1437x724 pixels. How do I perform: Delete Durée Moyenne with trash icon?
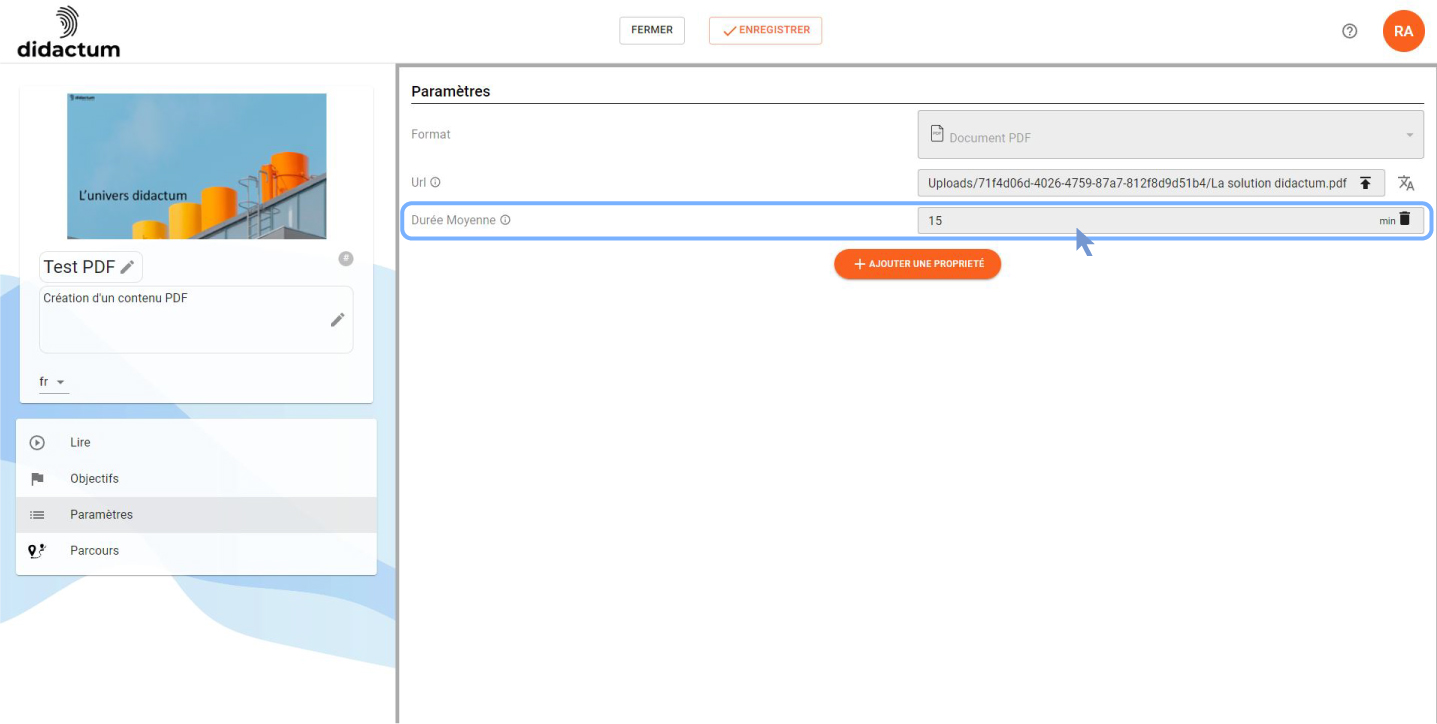point(1404,219)
